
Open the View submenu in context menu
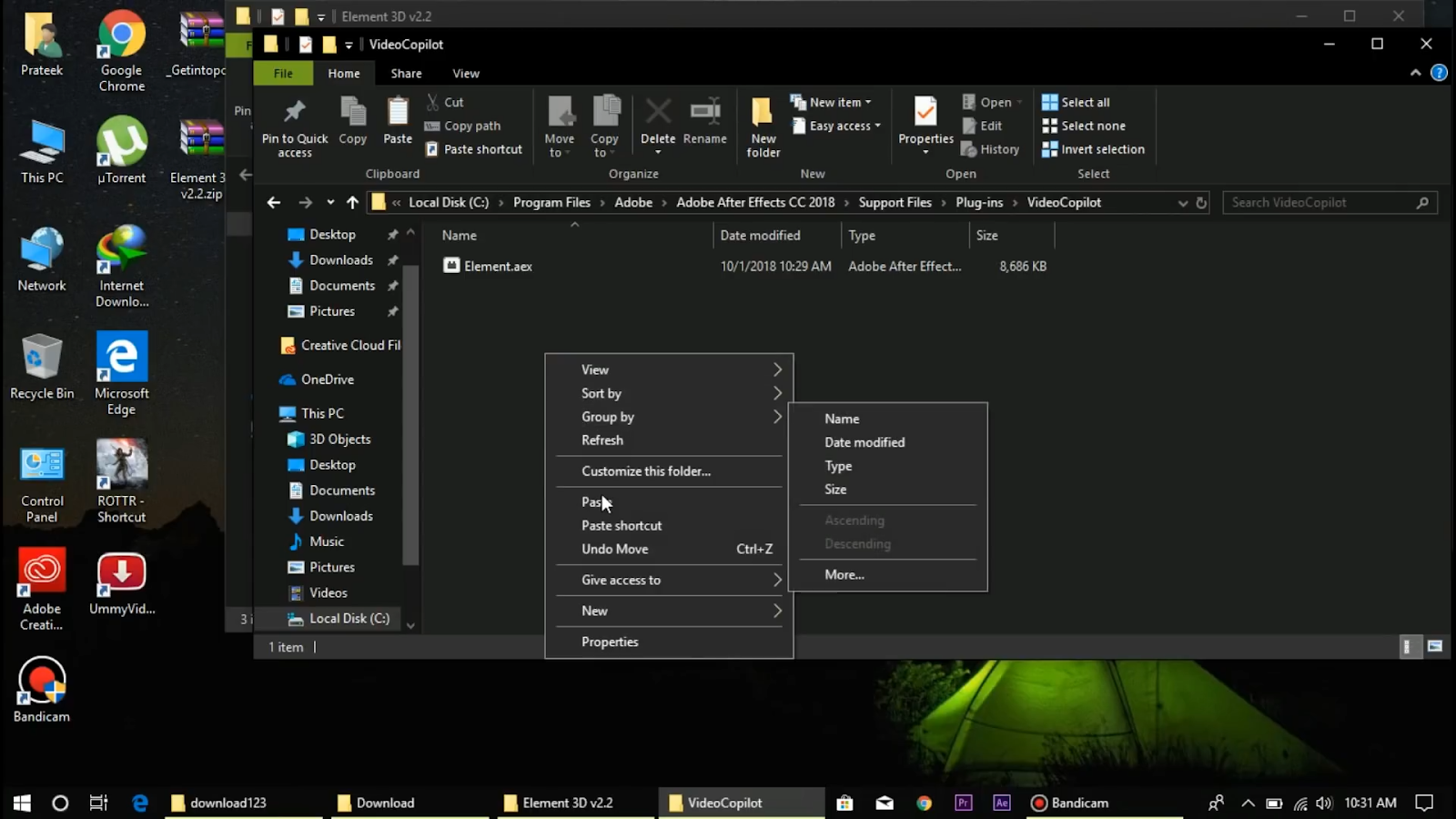(670, 369)
